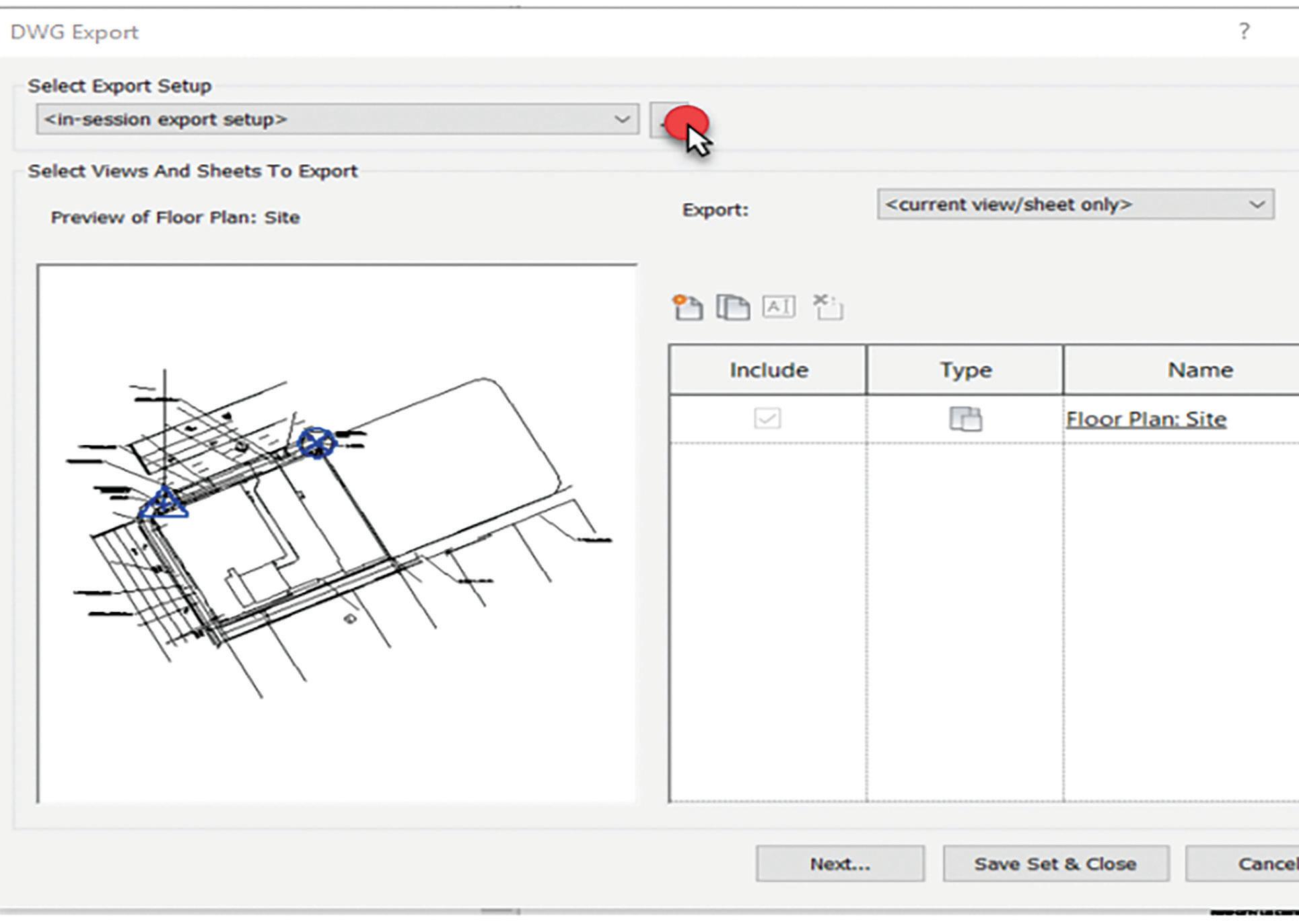Image resolution: width=1299 pixels, height=924 pixels.
Task: Click the Floor Plan Site preview image
Action: click(x=337, y=533)
